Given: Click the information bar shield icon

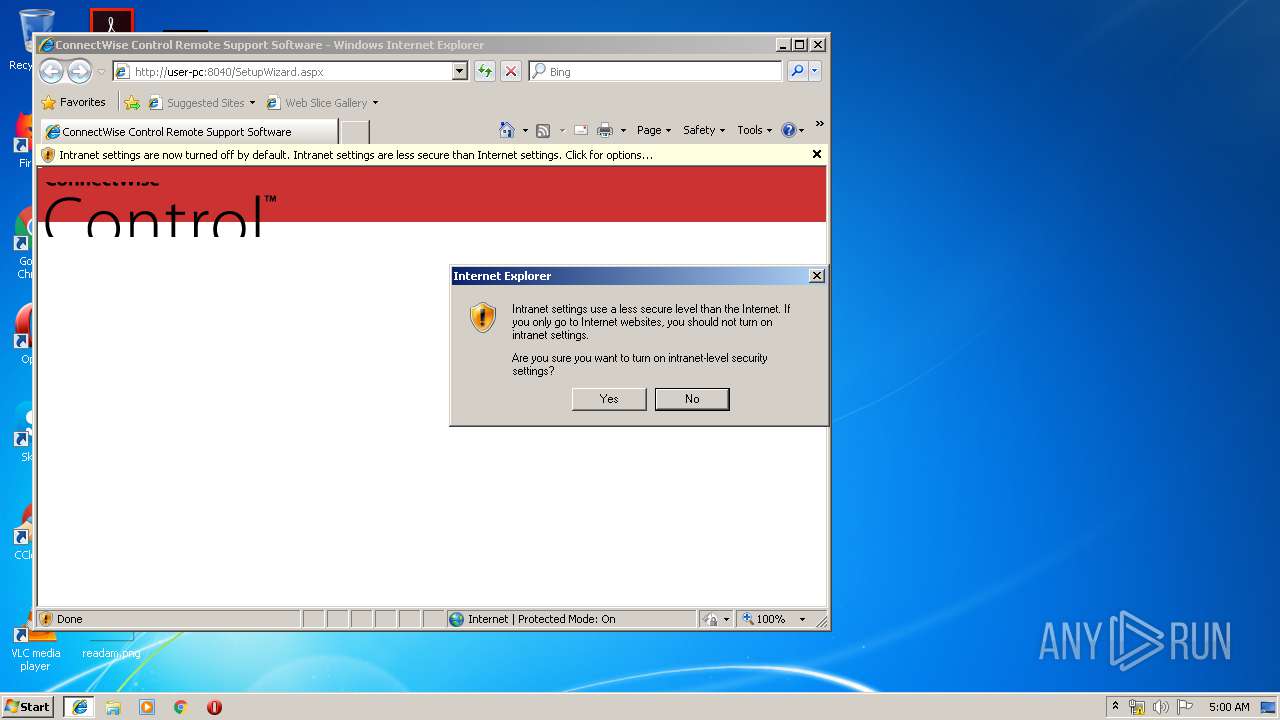Looking at the screenshot, I should click(48, 155).
